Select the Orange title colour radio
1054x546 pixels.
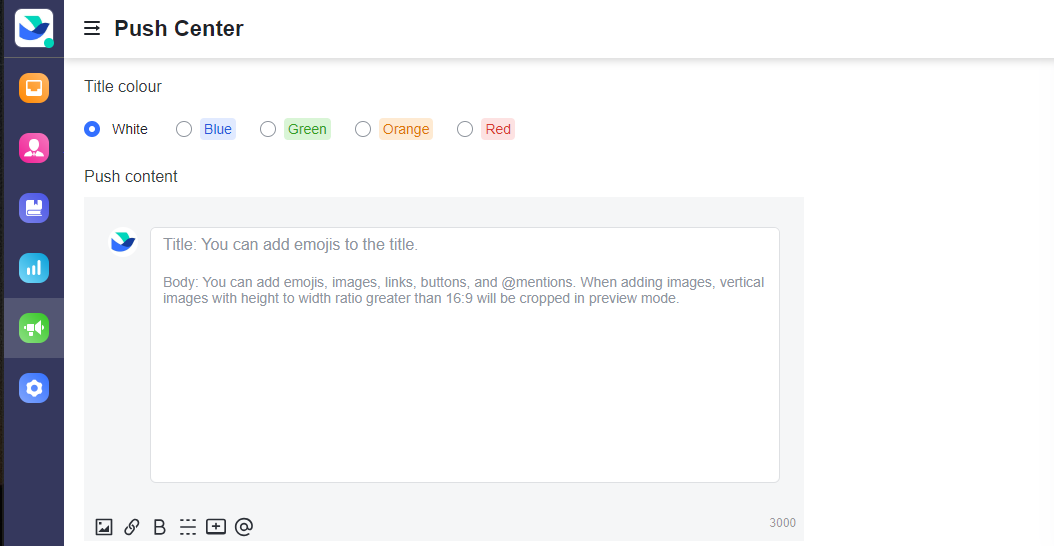click(363, 129)
